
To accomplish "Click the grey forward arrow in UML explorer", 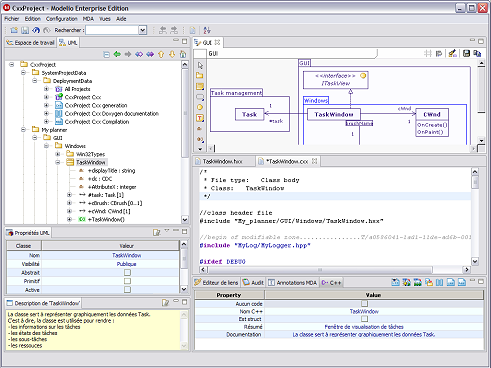I will (x=128, y=54).
